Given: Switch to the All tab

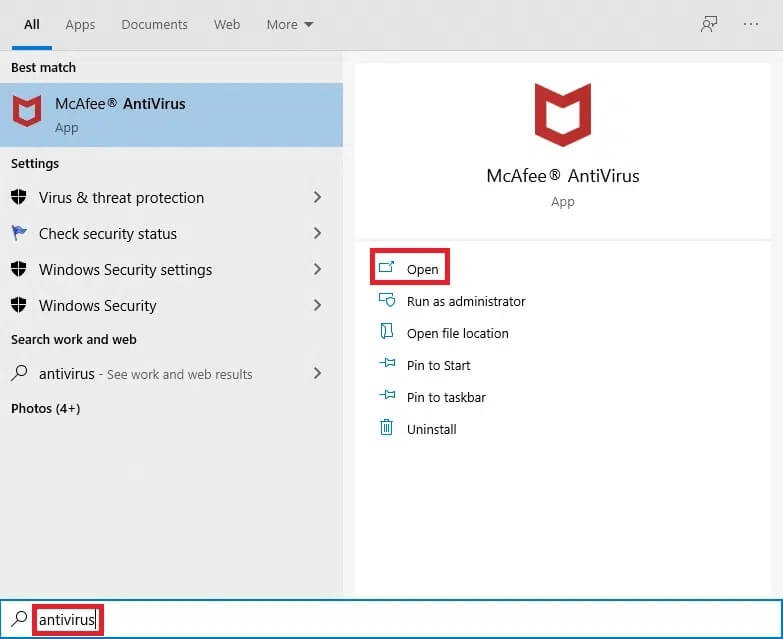Looking at the screenshot, I should pos(31,24).
